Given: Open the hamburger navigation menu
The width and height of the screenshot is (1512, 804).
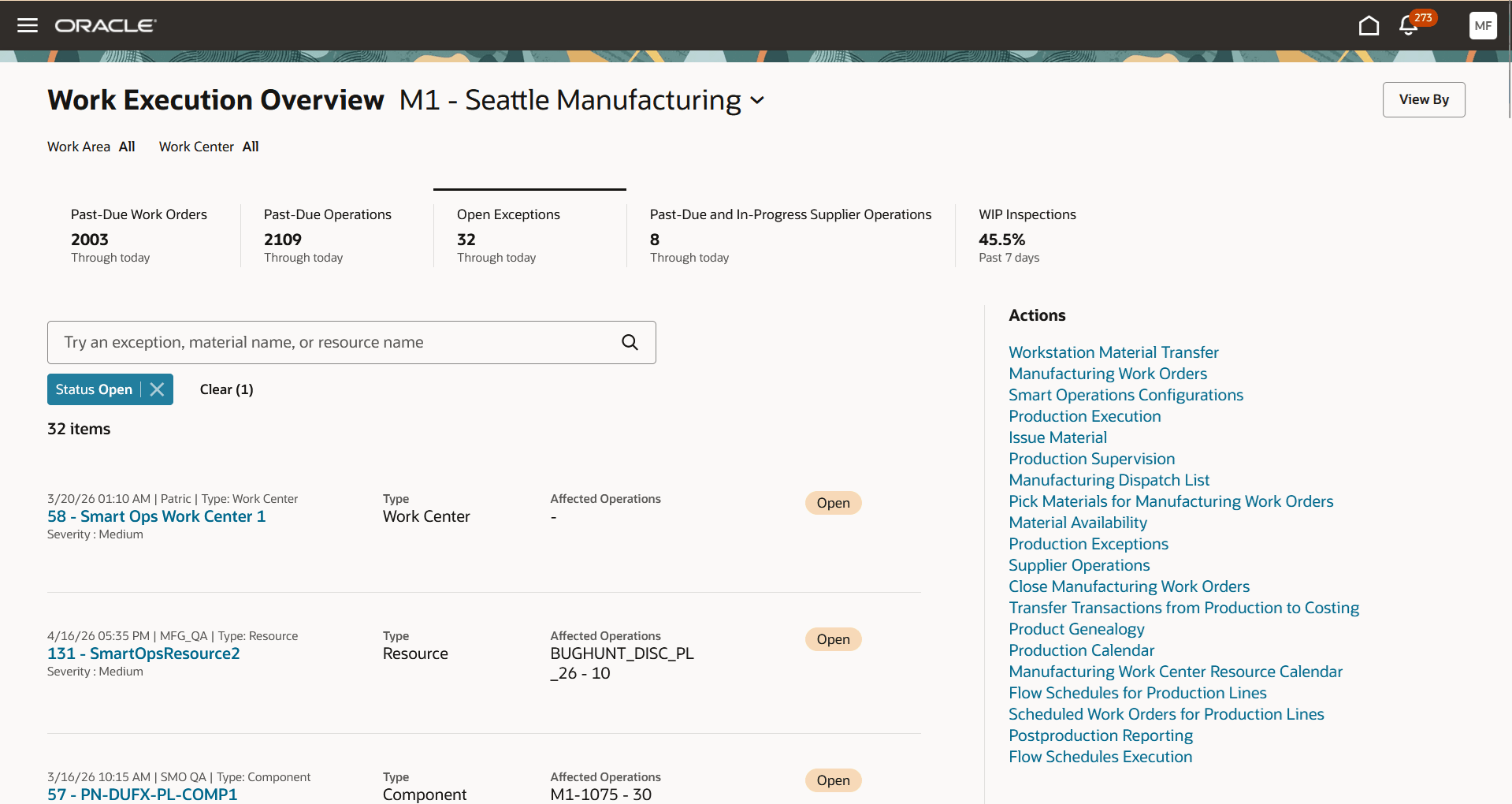Looking at the screenshot, I should click(x=28, y=25).
